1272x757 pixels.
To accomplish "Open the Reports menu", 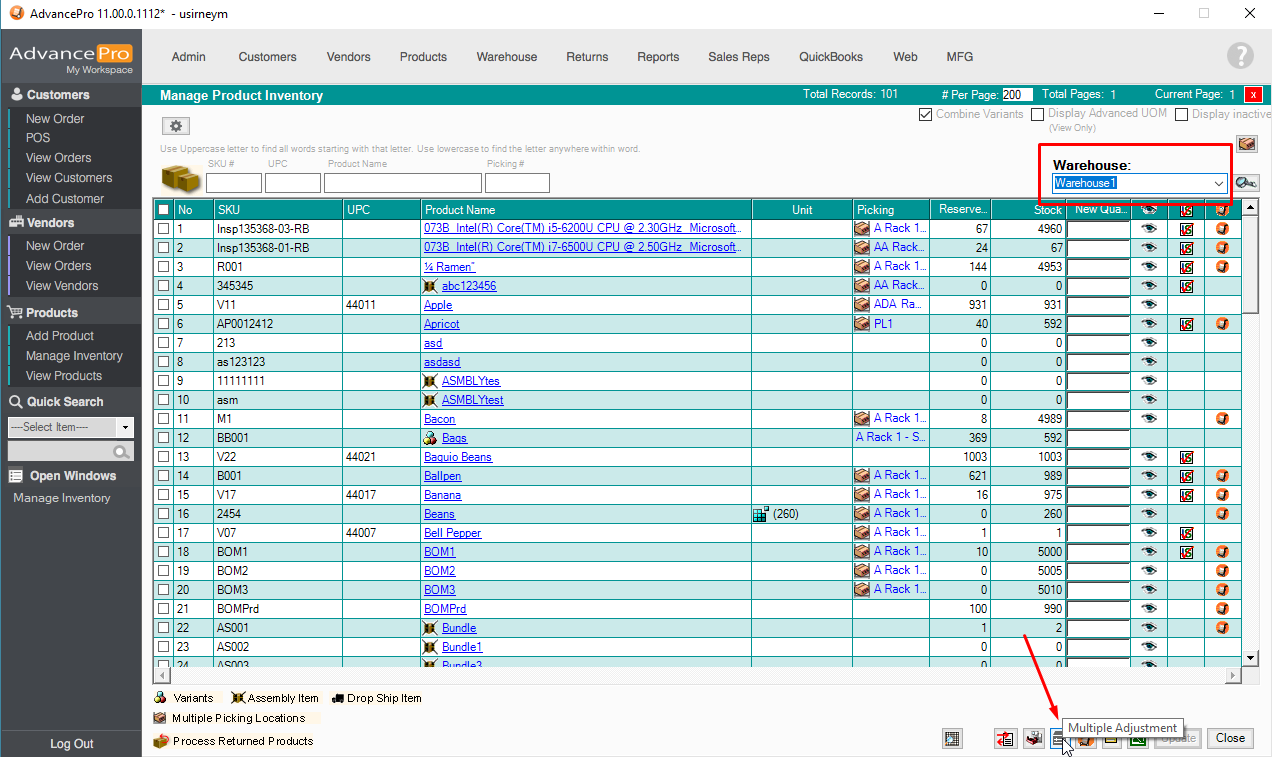I will pyautogui.click(x=658, y=57).
